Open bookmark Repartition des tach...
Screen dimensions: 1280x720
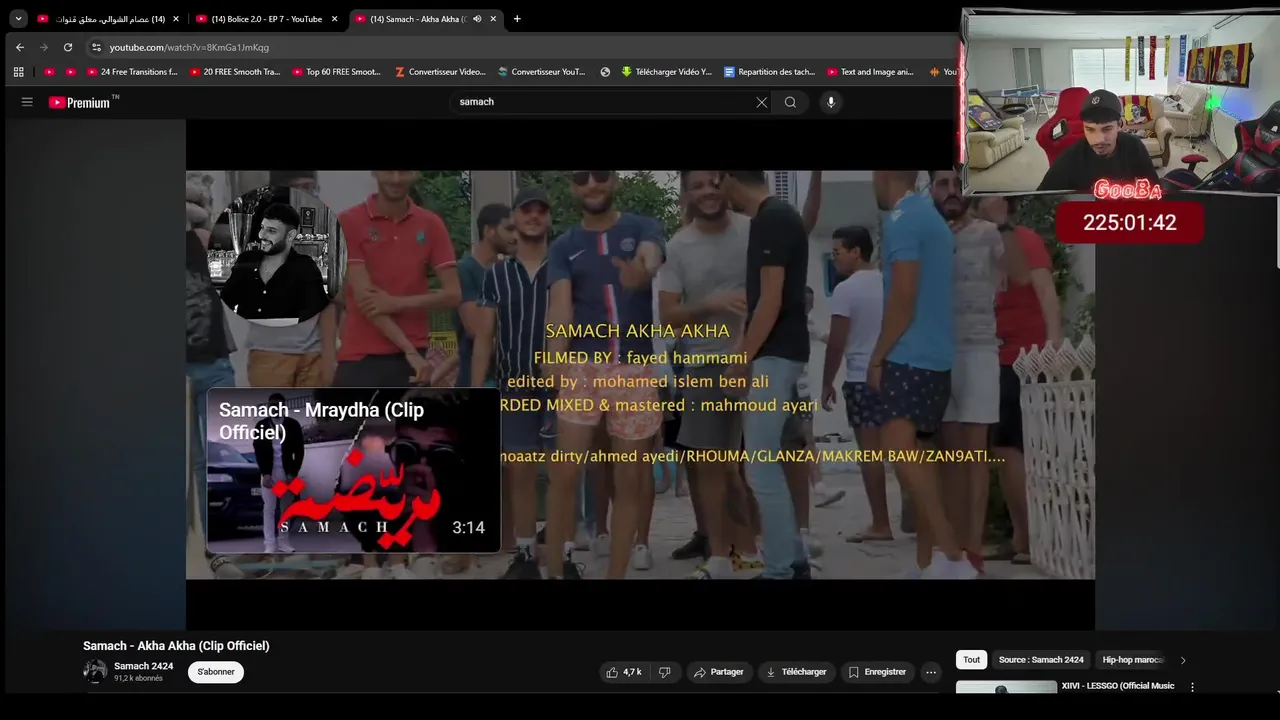(770, 72)
